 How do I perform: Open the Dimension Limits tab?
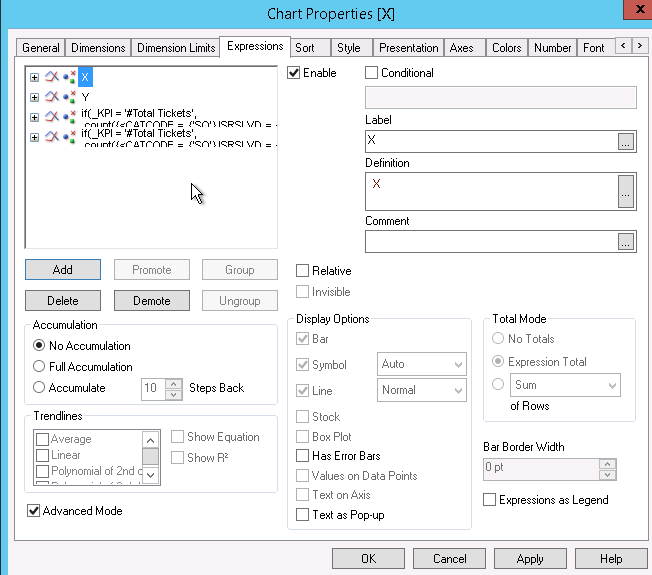(x=176, y=48)
